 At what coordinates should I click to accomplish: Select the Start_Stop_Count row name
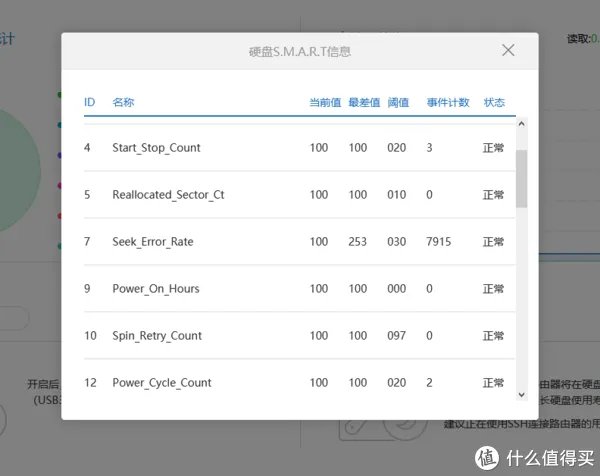(156, 148)
